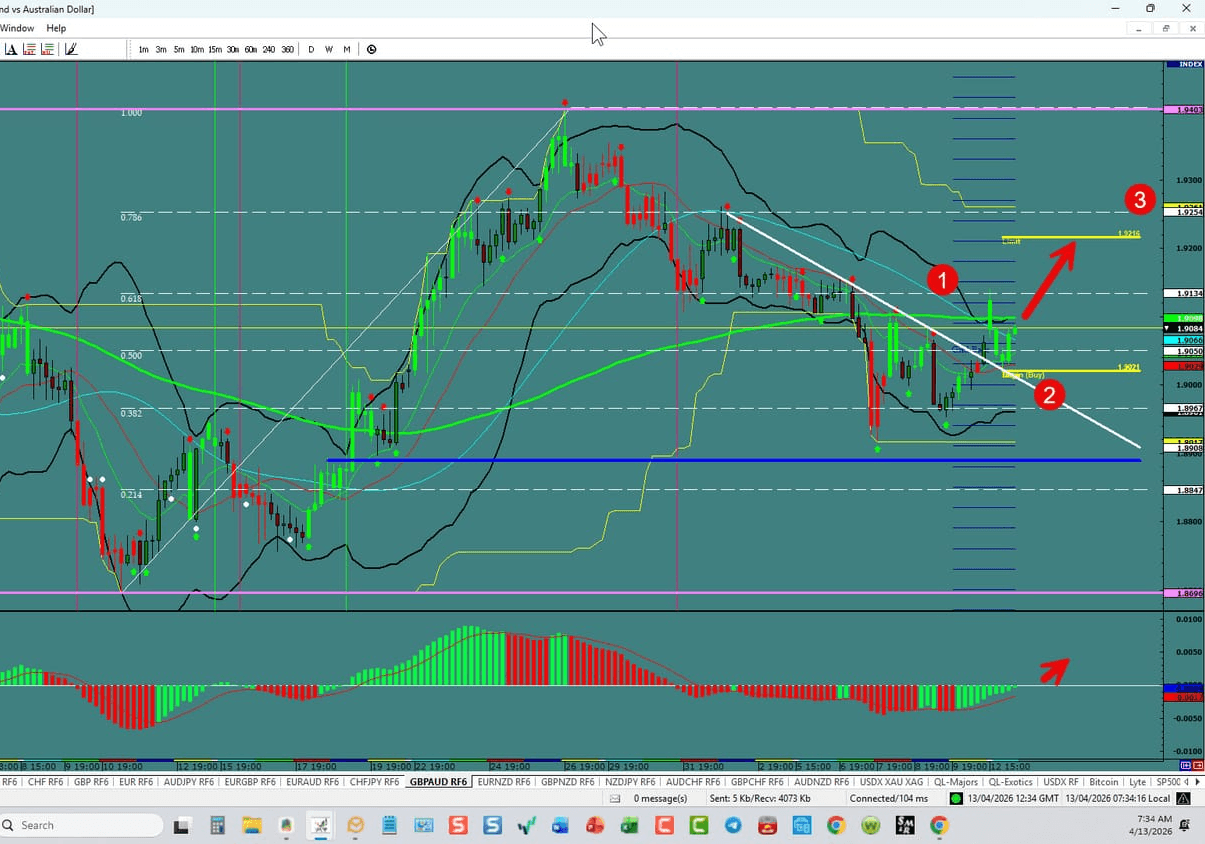Switch chart to 1m timeframe
1205x844 pixels.
pyautogui.click(x=144, y=49)
